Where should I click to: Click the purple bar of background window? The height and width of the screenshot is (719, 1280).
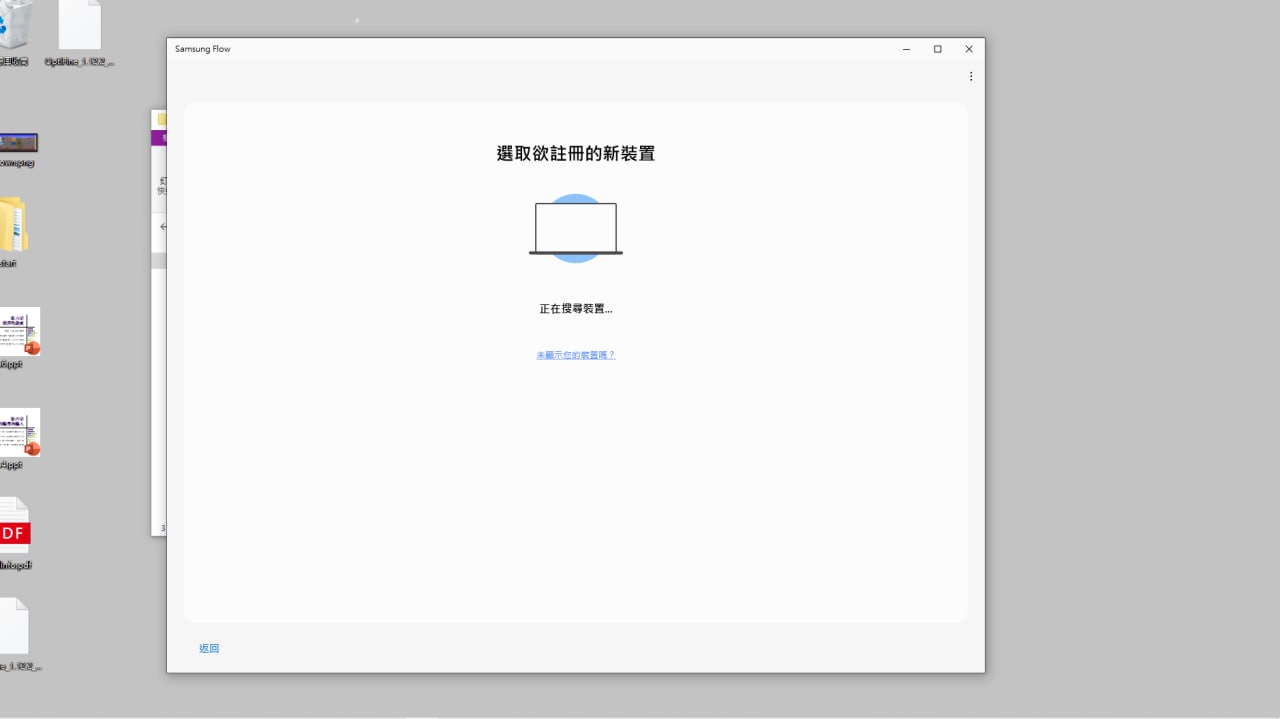pyautogui.click(x=159, y=139)
